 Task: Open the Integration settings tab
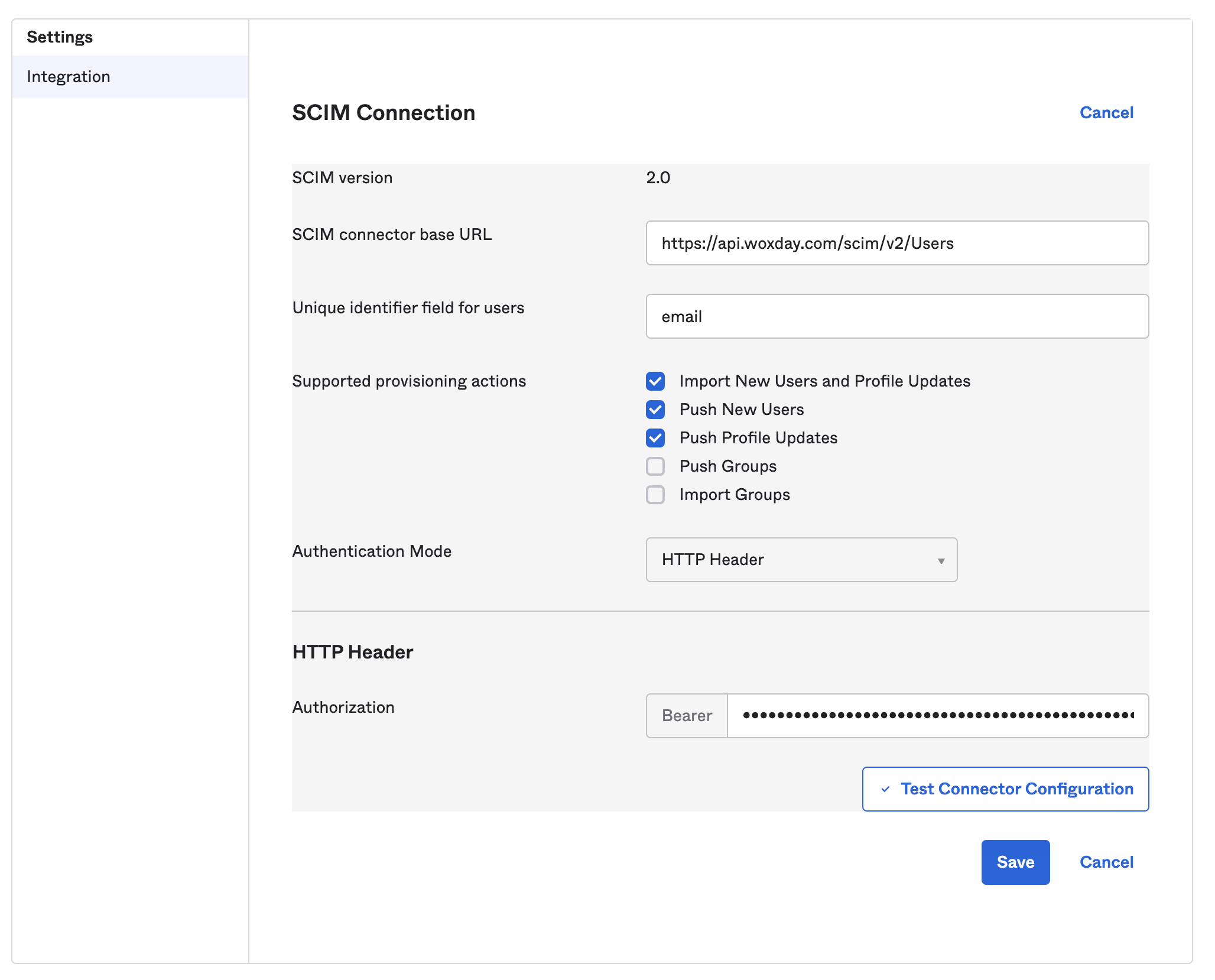[x=130, y=77]
